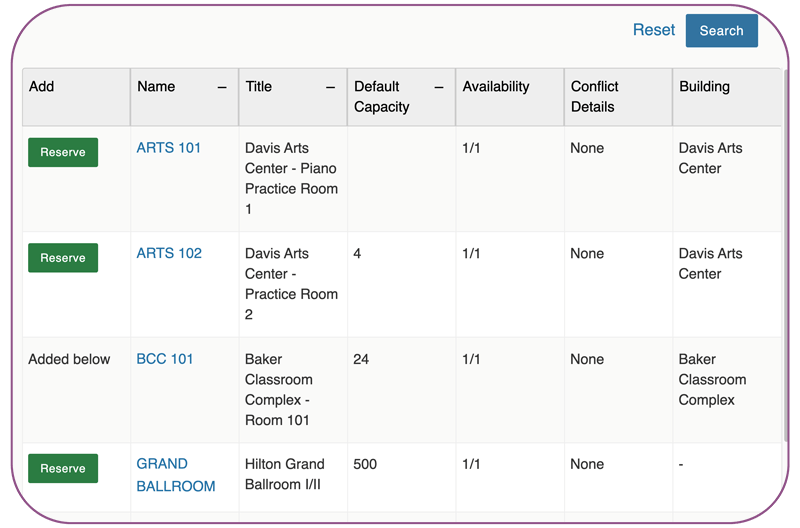Image resolution: width=800 pixels, height=528 pixels.
Task: Click the Reset link
Action: point(654,30)
